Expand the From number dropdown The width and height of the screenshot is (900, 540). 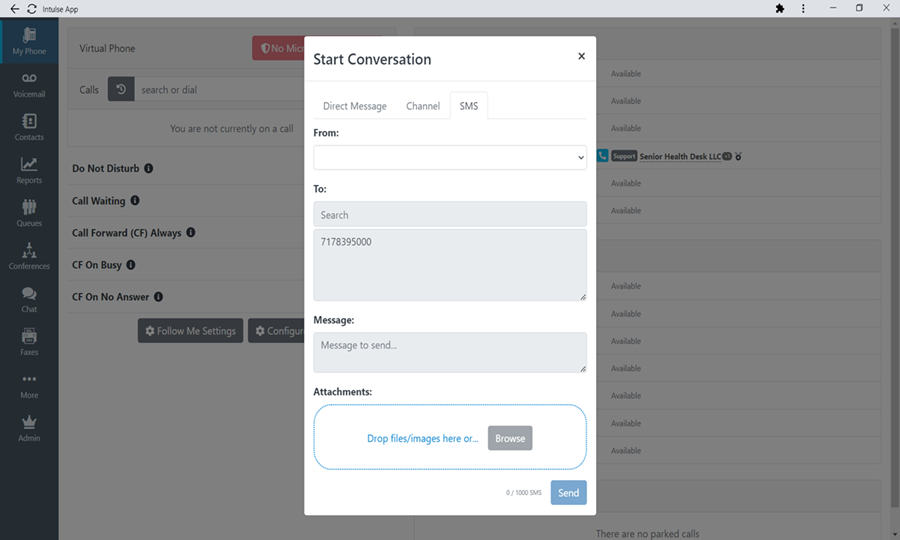(x=450, y=157)
